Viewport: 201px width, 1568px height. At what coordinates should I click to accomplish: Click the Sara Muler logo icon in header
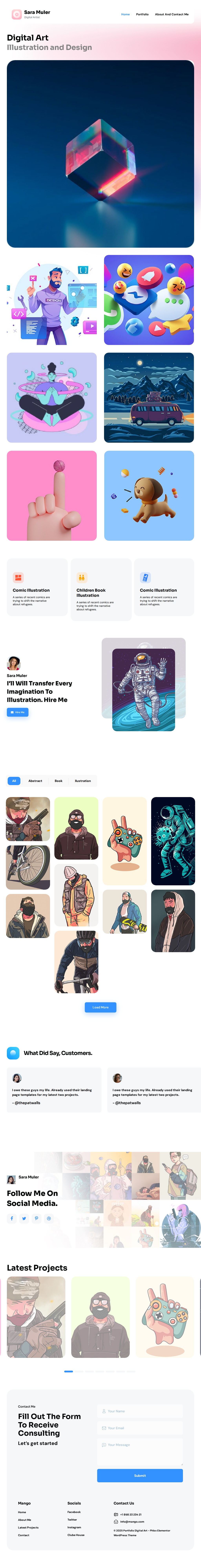click(x=16, y=14)
